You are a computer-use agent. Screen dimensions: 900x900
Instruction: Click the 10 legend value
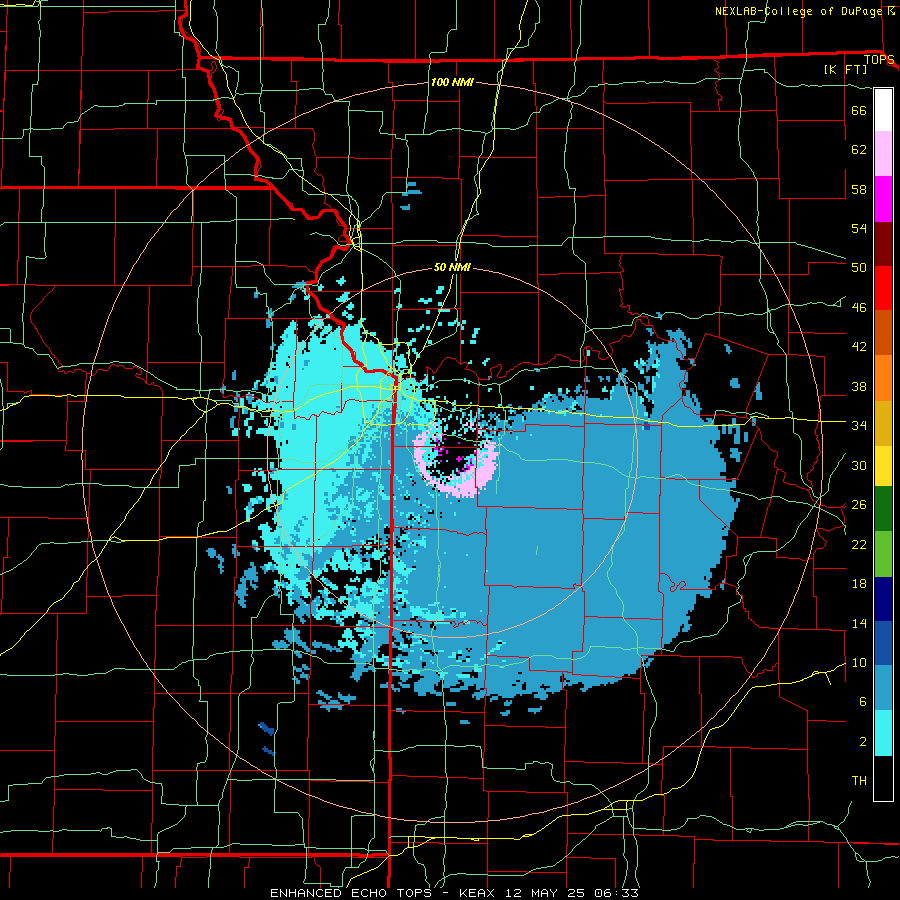click(x=859, y=662)
